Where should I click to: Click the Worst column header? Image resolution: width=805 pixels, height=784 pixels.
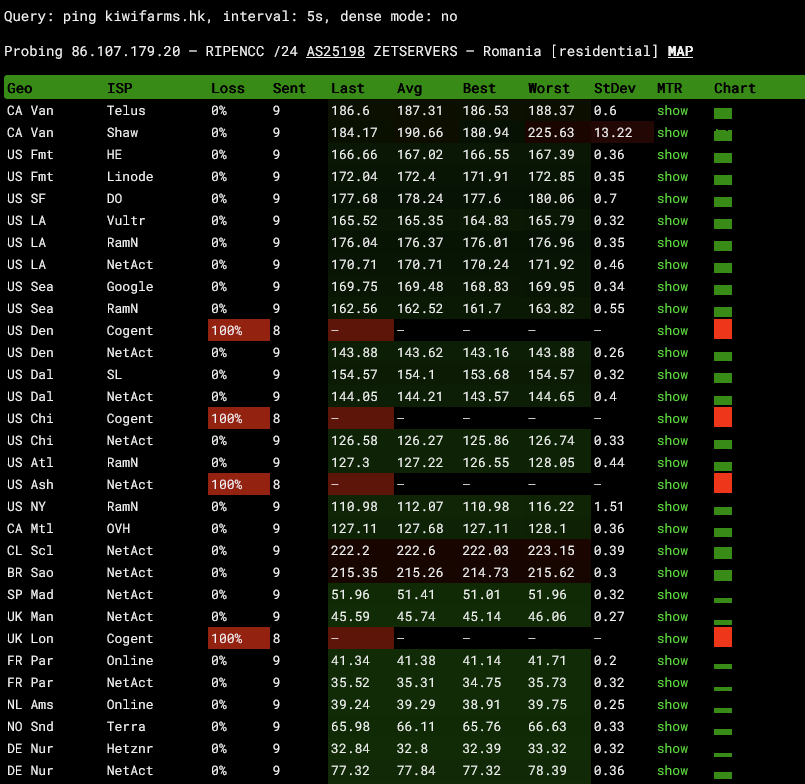pyautogui.click(x=549, y=88)
